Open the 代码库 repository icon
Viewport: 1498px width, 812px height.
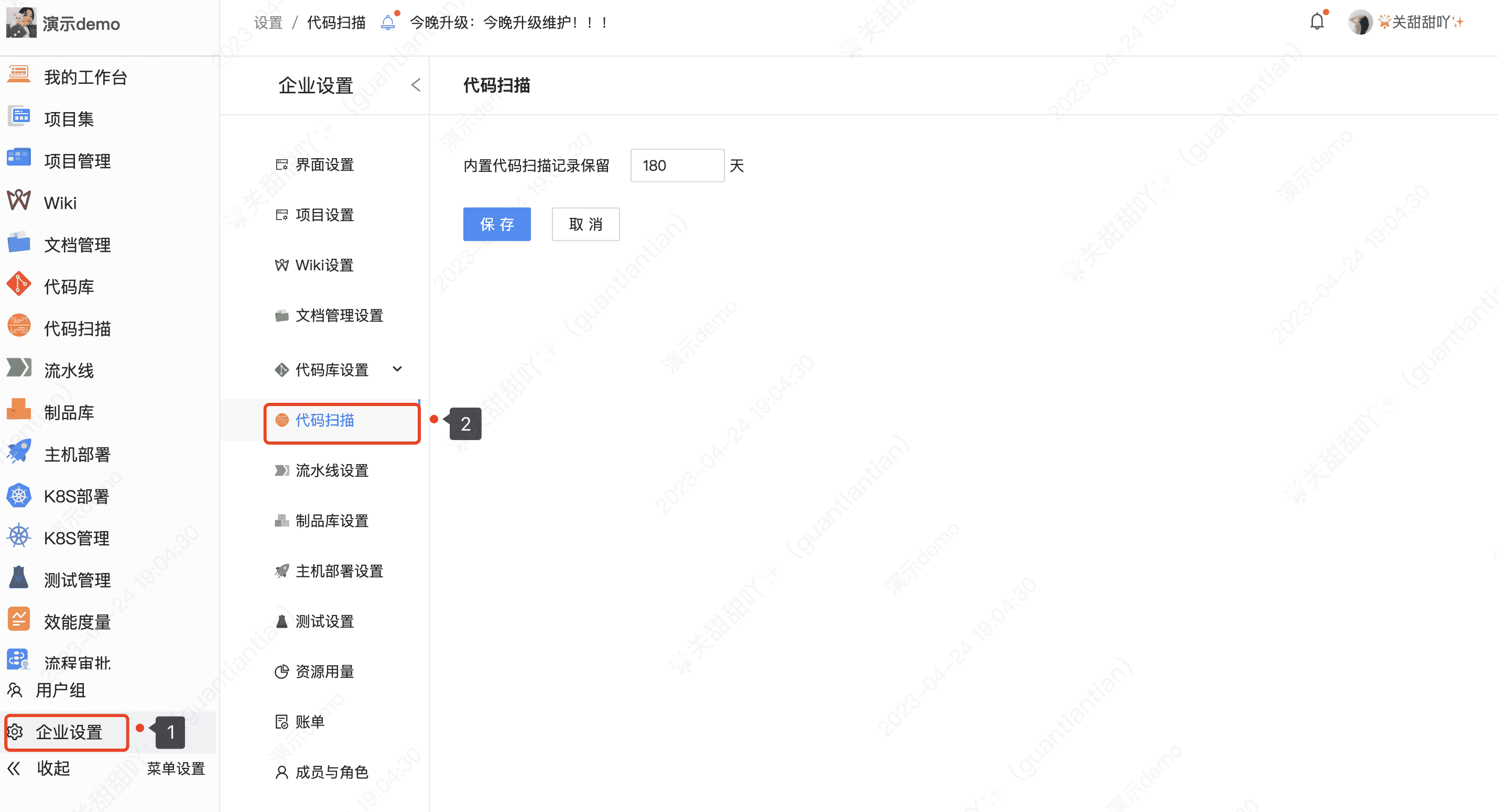18,286
